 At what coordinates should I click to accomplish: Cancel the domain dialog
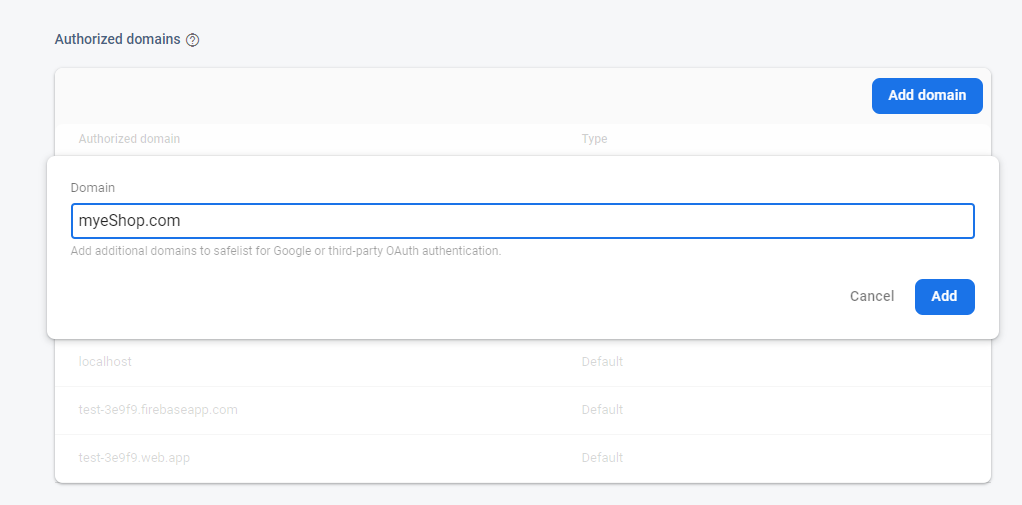[x=871, y=296]
